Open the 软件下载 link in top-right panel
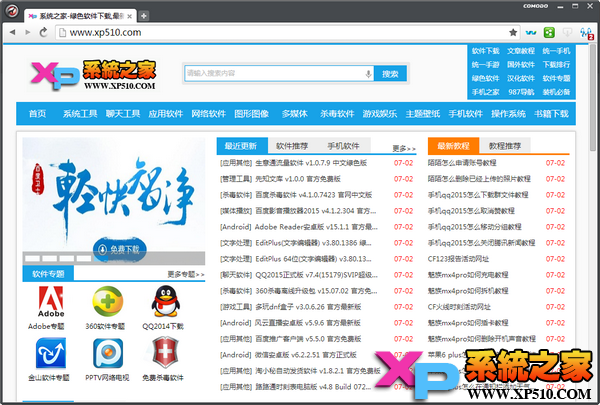 pyautogui.click(x=486, y=51)
